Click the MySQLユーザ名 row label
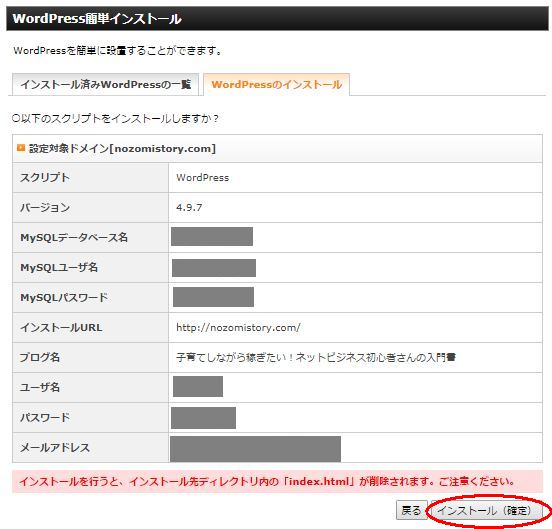The height and width of the screenshot is (529, 552). [59, 267]
